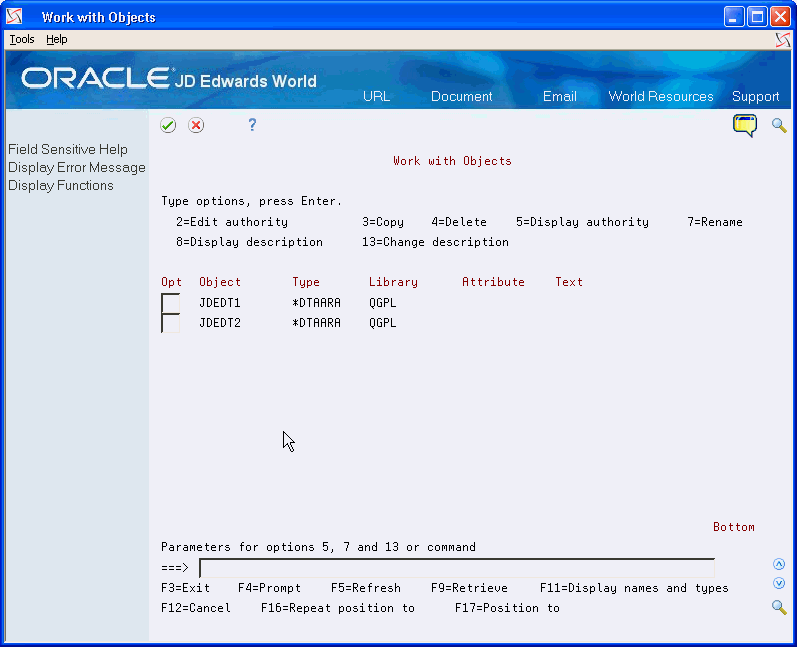Viewport: 797px width, 647px height.
Task: Click F11=Display names and types
Action: pos(634,588)
